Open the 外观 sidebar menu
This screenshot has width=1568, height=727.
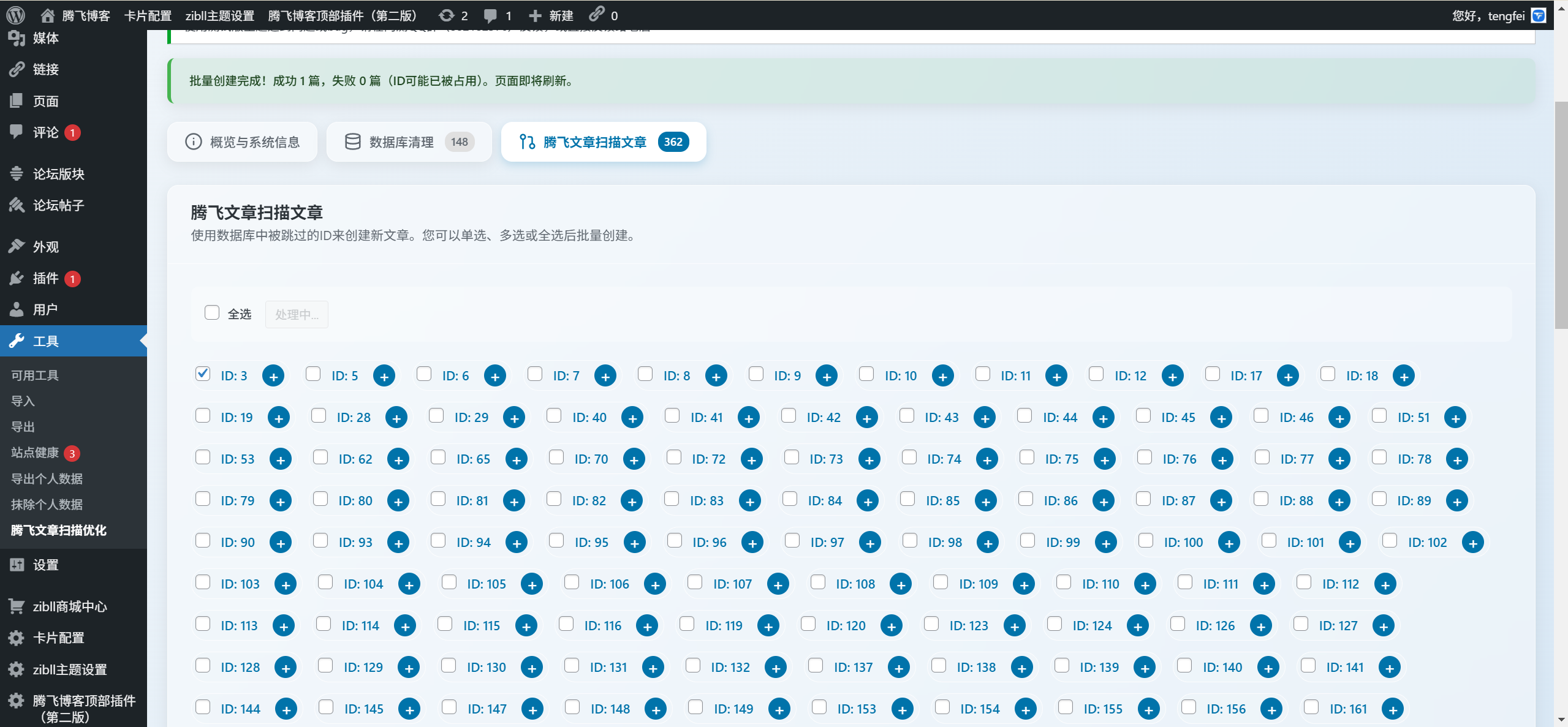46,247
